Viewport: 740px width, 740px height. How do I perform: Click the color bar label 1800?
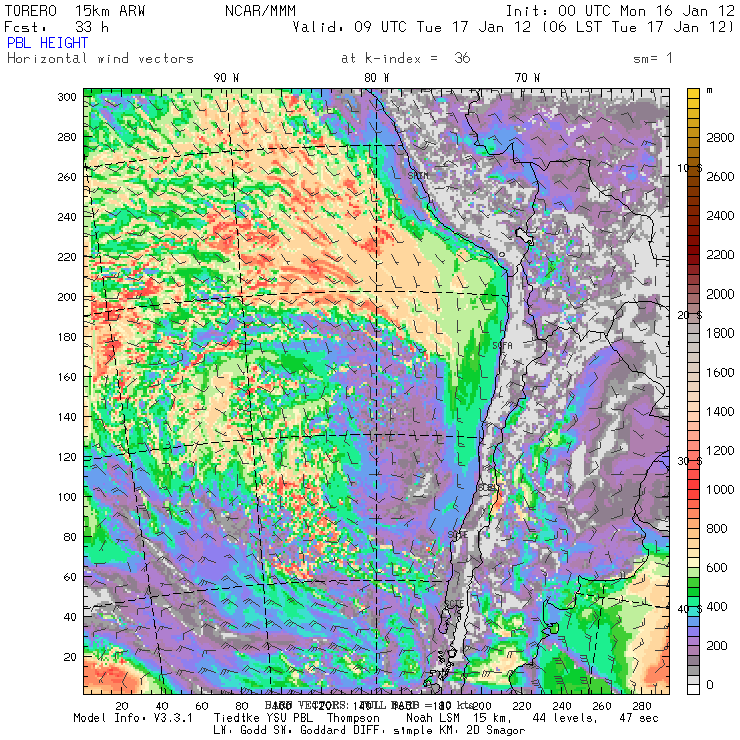pos(720,333)
